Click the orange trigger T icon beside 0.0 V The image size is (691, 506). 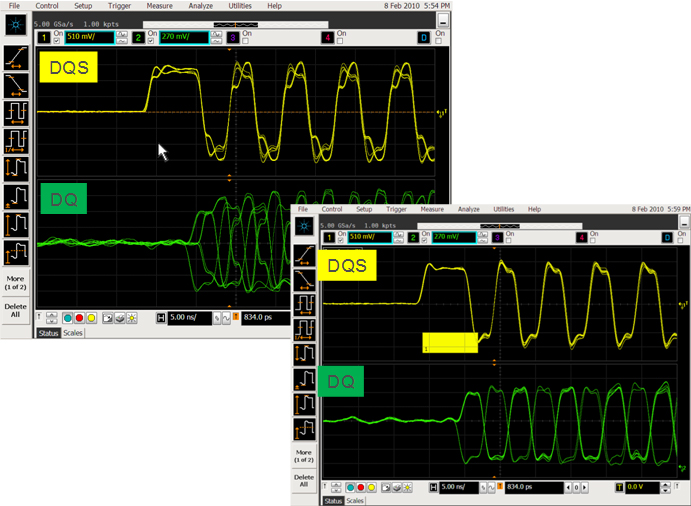[621, 487]
